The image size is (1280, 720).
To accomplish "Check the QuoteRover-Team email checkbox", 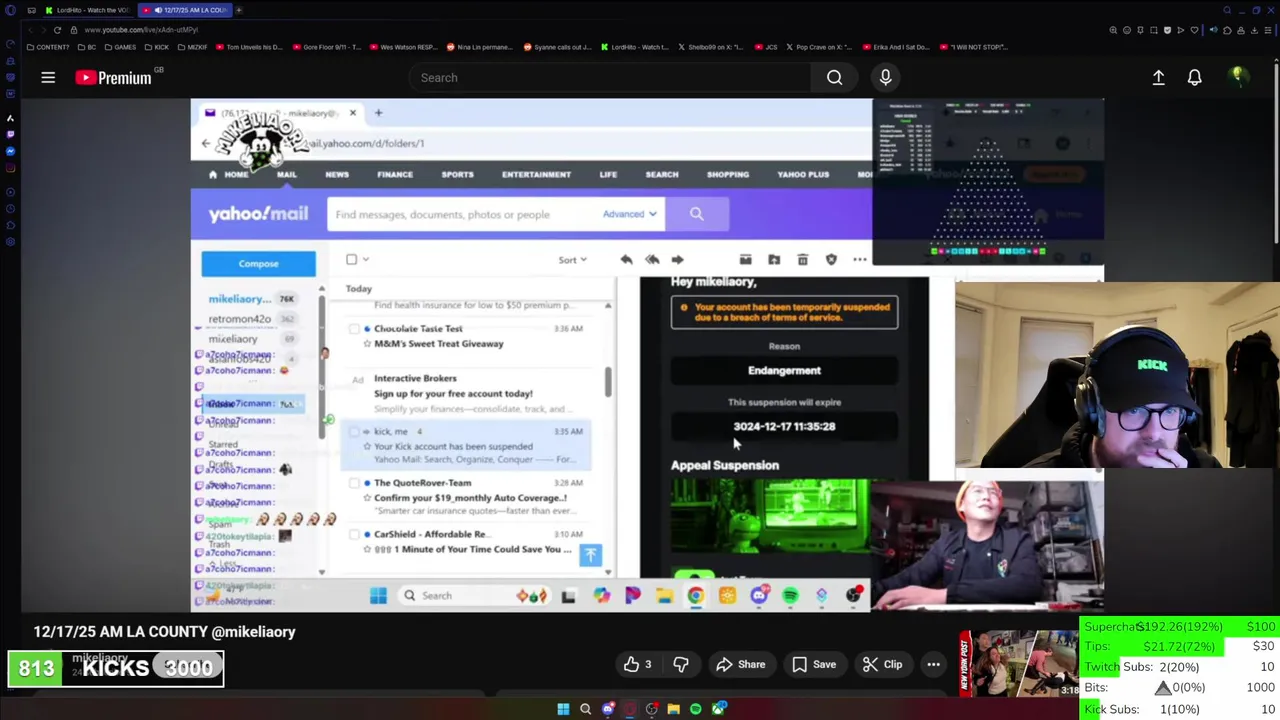I will coord(354,483).
